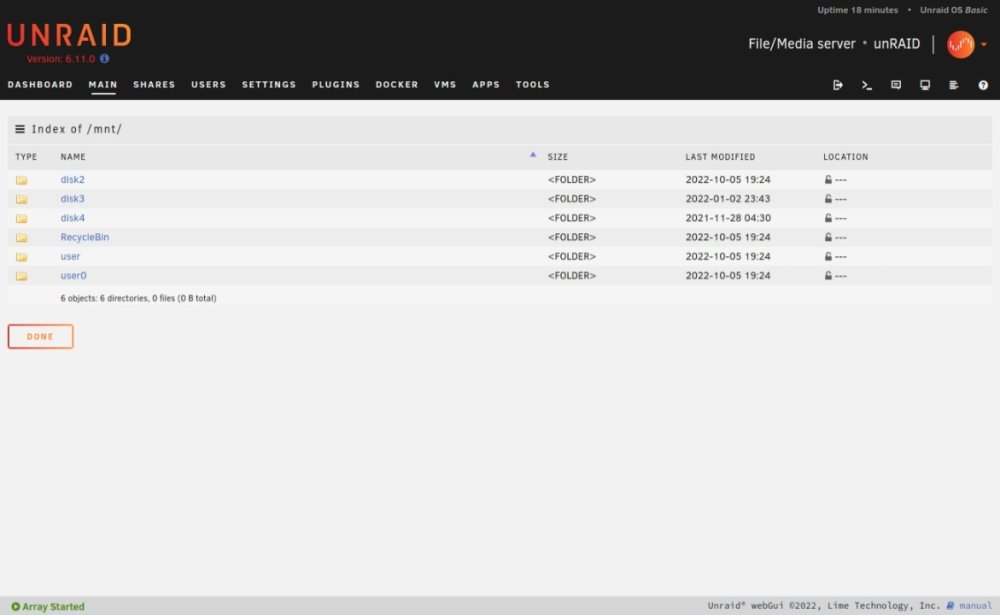Viewport: 1000px width, 615px height.
Task: Click the '2021-11-28 04:30' date cell
Action: (728, 218)
